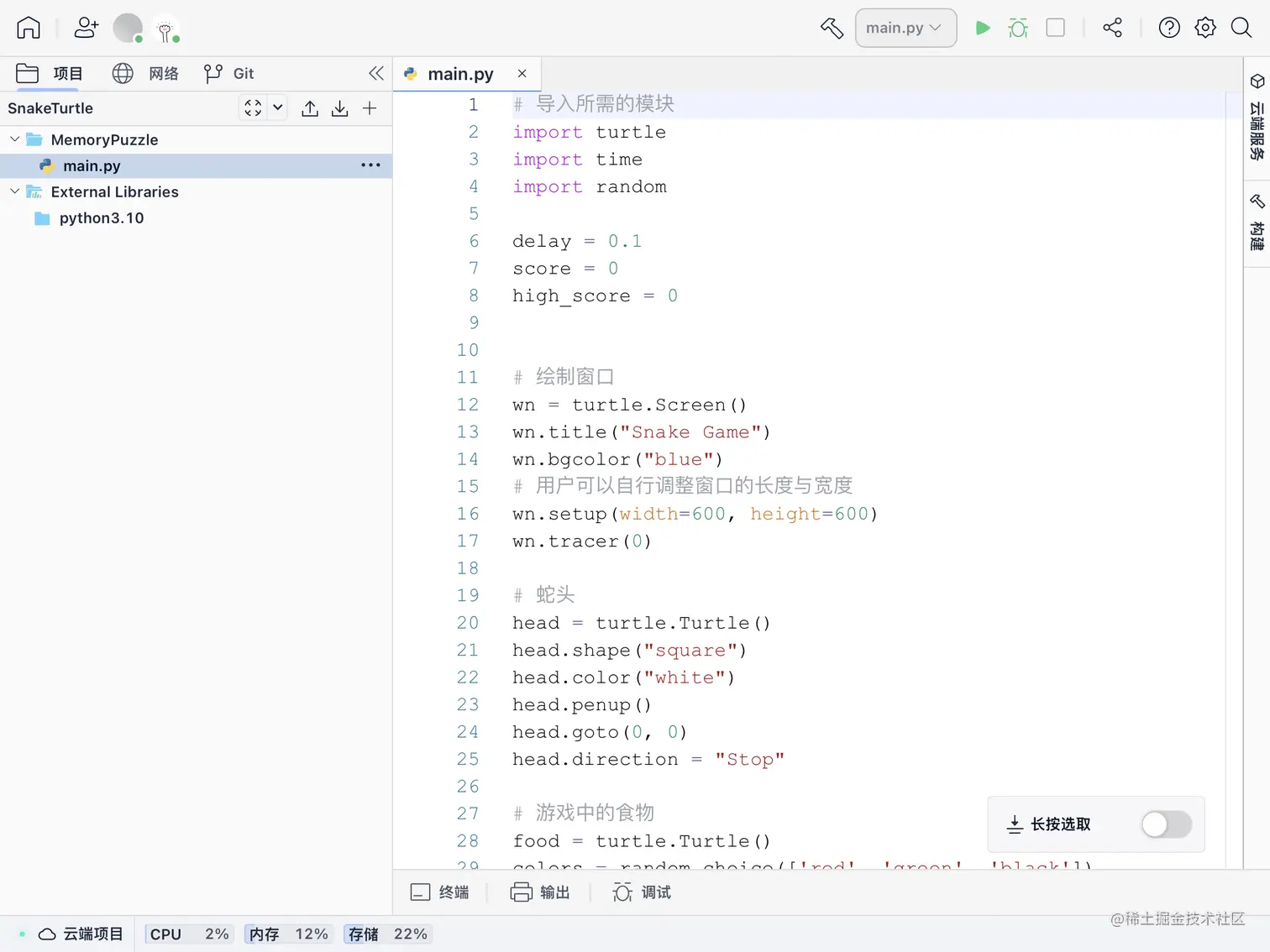1270x952 pixels.
Task: Open 云端服务 panel on right sidebar
Action: [x=1257, y=118]
